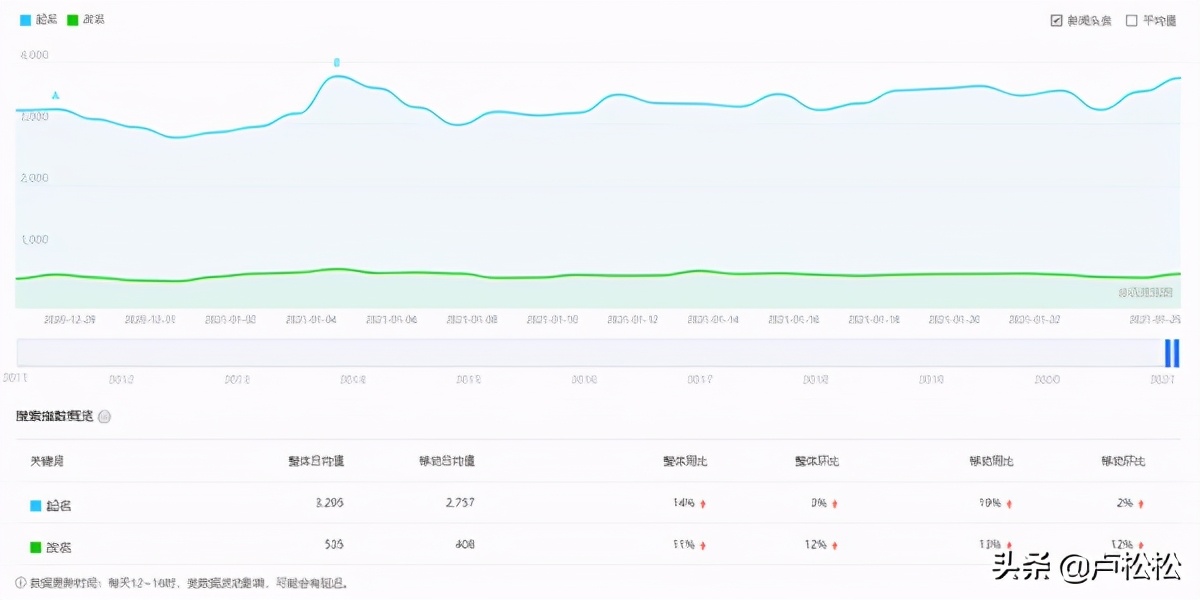Viewport: 1200px width, 600px height.
Task: Click the red up arrow beside the 2% value
Action: pyautogui.click(x=1139, y=504)
